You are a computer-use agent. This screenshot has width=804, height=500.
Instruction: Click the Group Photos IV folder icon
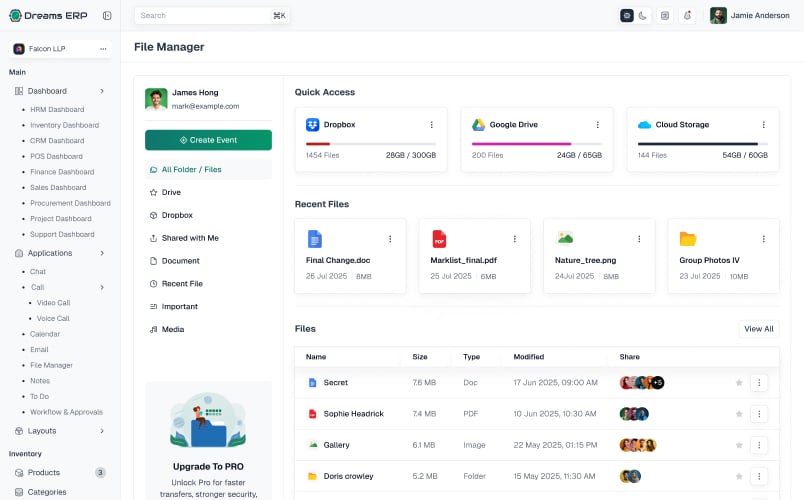(688, 239)
